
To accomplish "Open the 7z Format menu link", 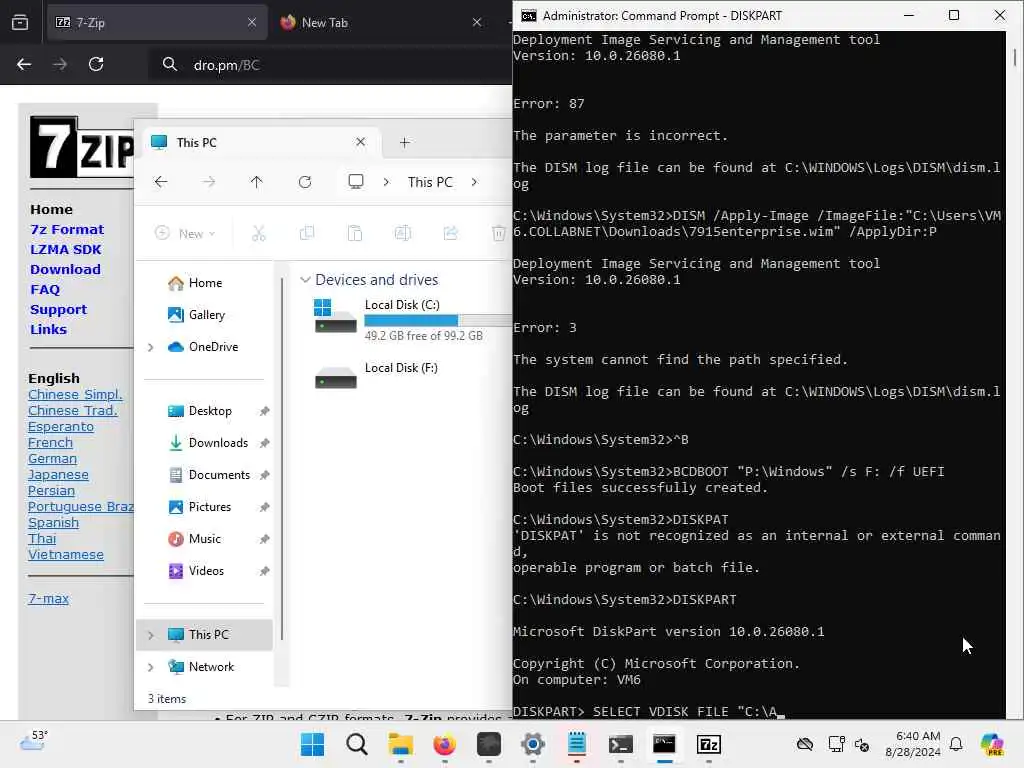I will tap(67, 229).
